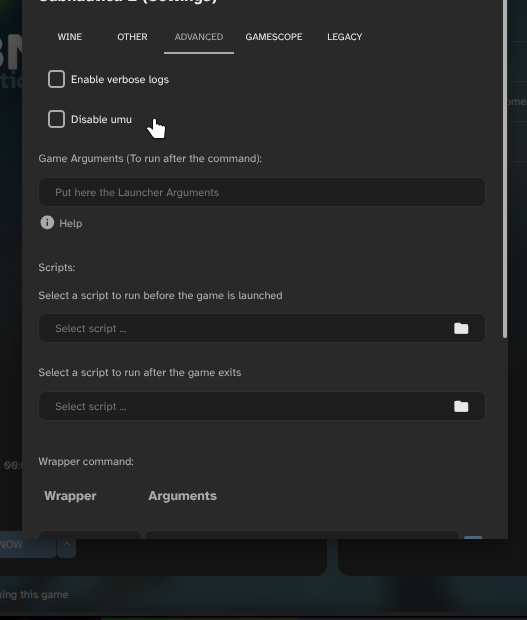Click the after-exit Select script field
Image resolution: width=527 pixels, height=620 pixels.
click(x=262, y=406)
